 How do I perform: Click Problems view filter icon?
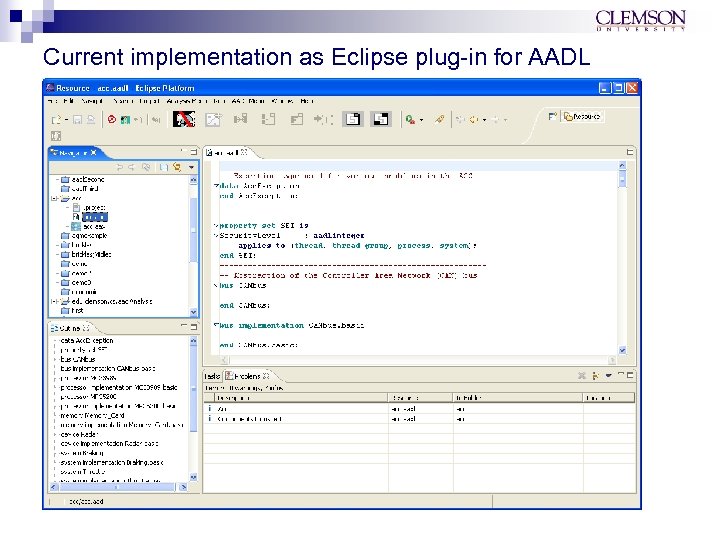point(596,376)
